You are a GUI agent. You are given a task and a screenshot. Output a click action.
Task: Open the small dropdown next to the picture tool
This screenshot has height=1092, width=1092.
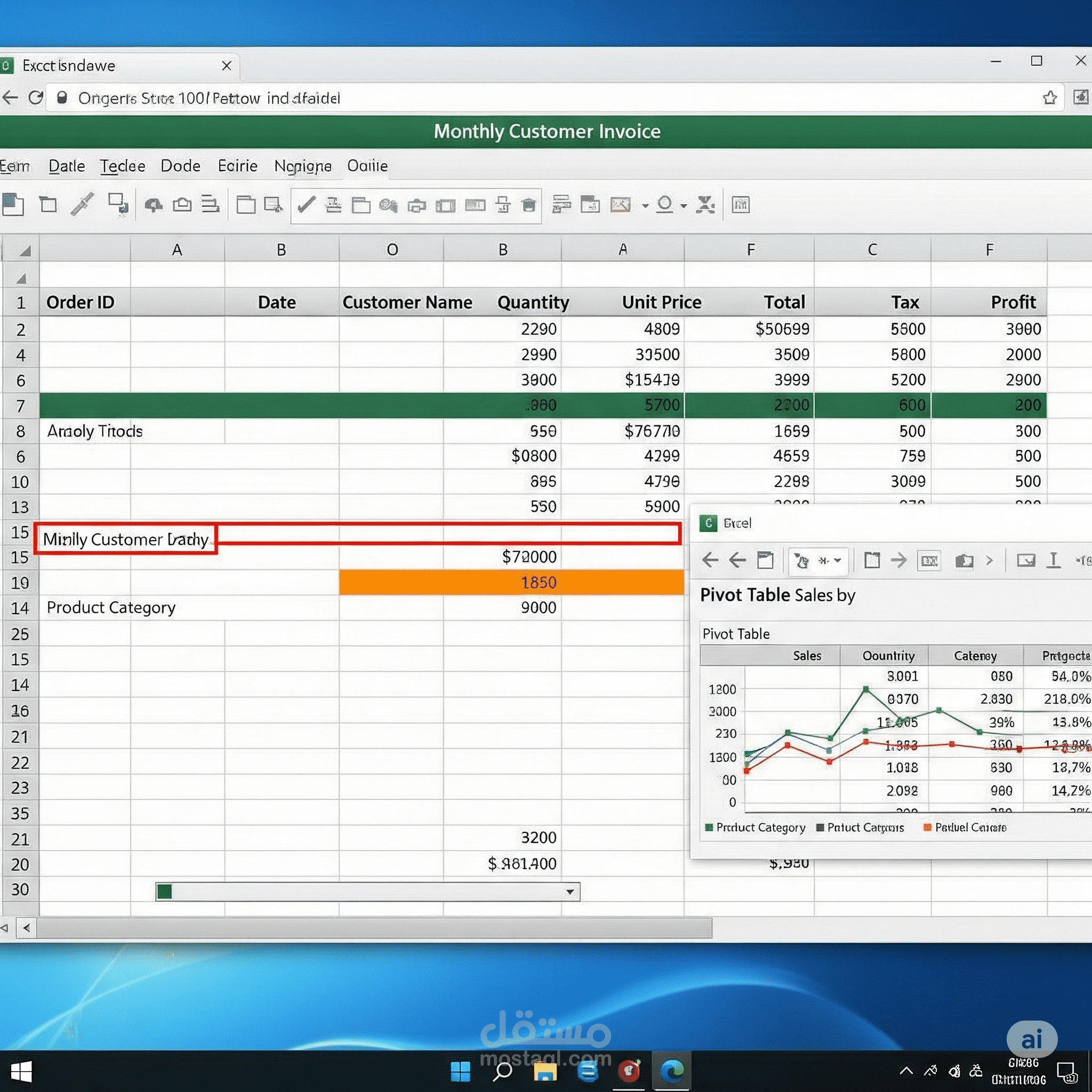pos(645,206)
